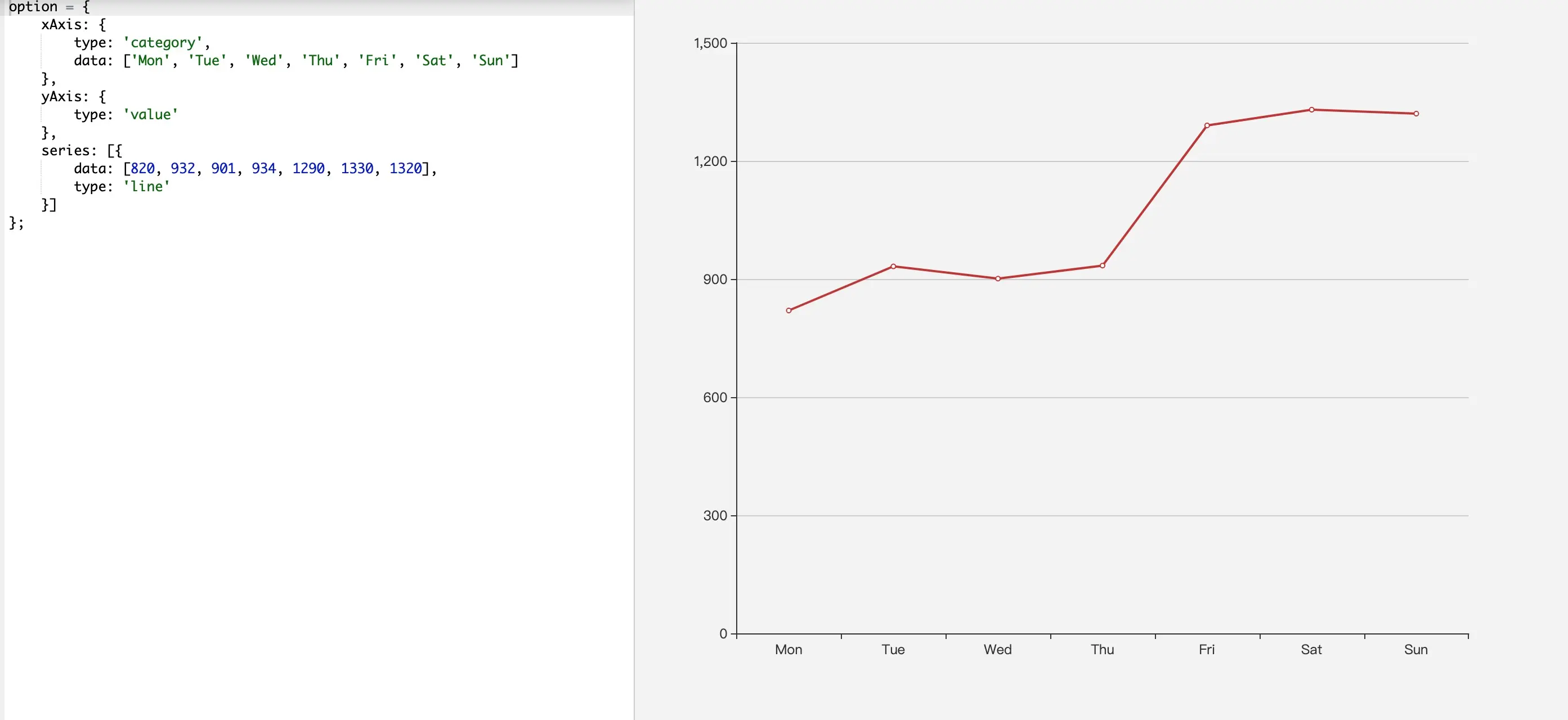Click the Sat data point at peak
This screenshot has height=720, width=1568.
pyautogui.click(x=1311, y=110)
